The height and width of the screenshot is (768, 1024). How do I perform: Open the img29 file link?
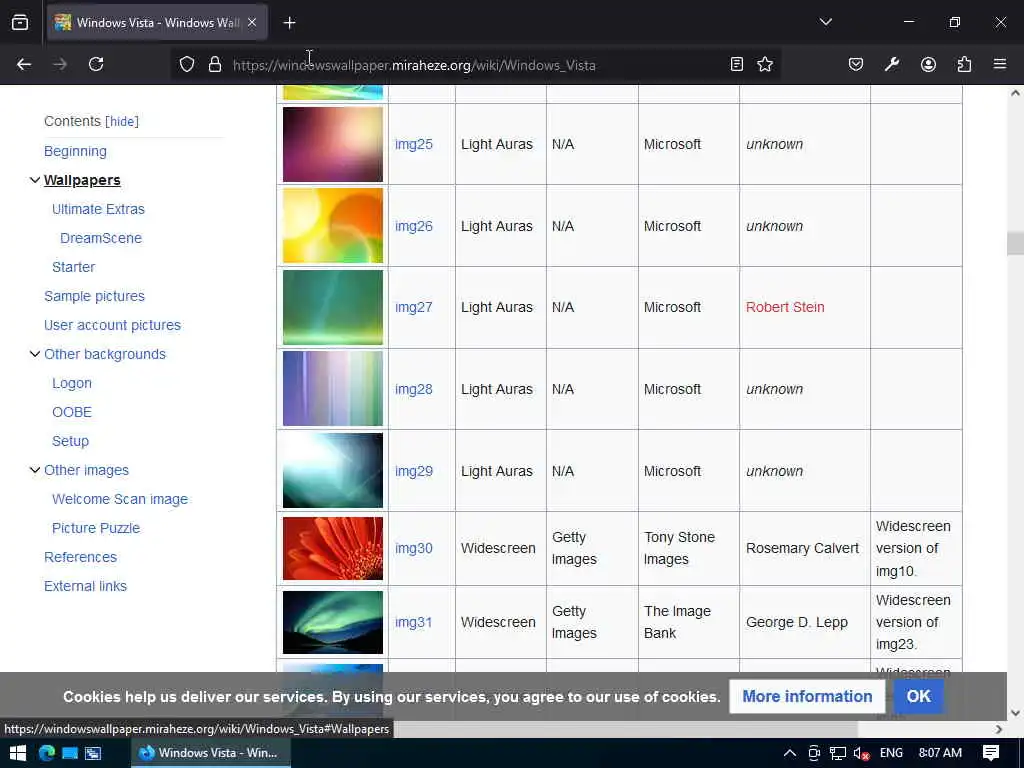(413, 471)
